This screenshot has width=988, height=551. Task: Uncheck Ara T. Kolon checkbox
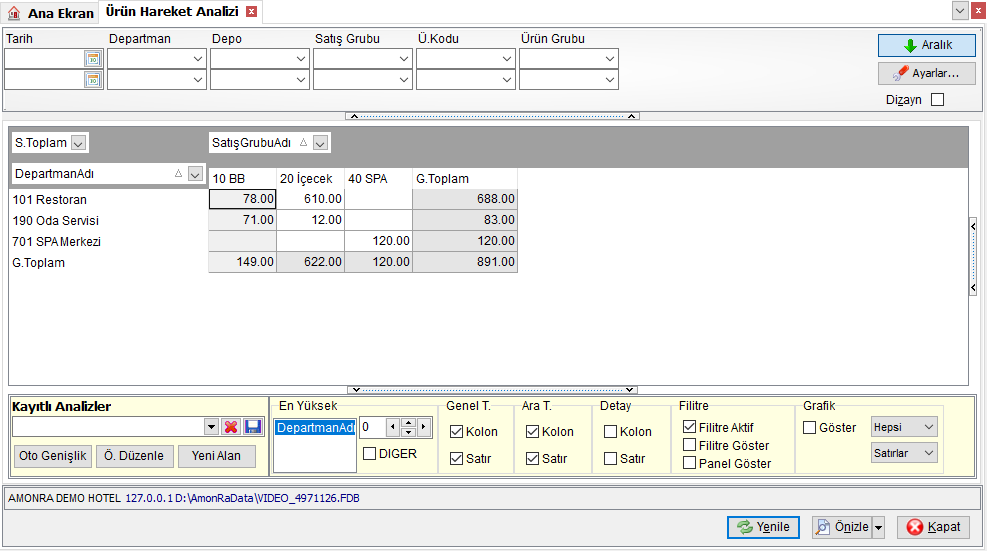pyautogui.click(x=532, y=432)
